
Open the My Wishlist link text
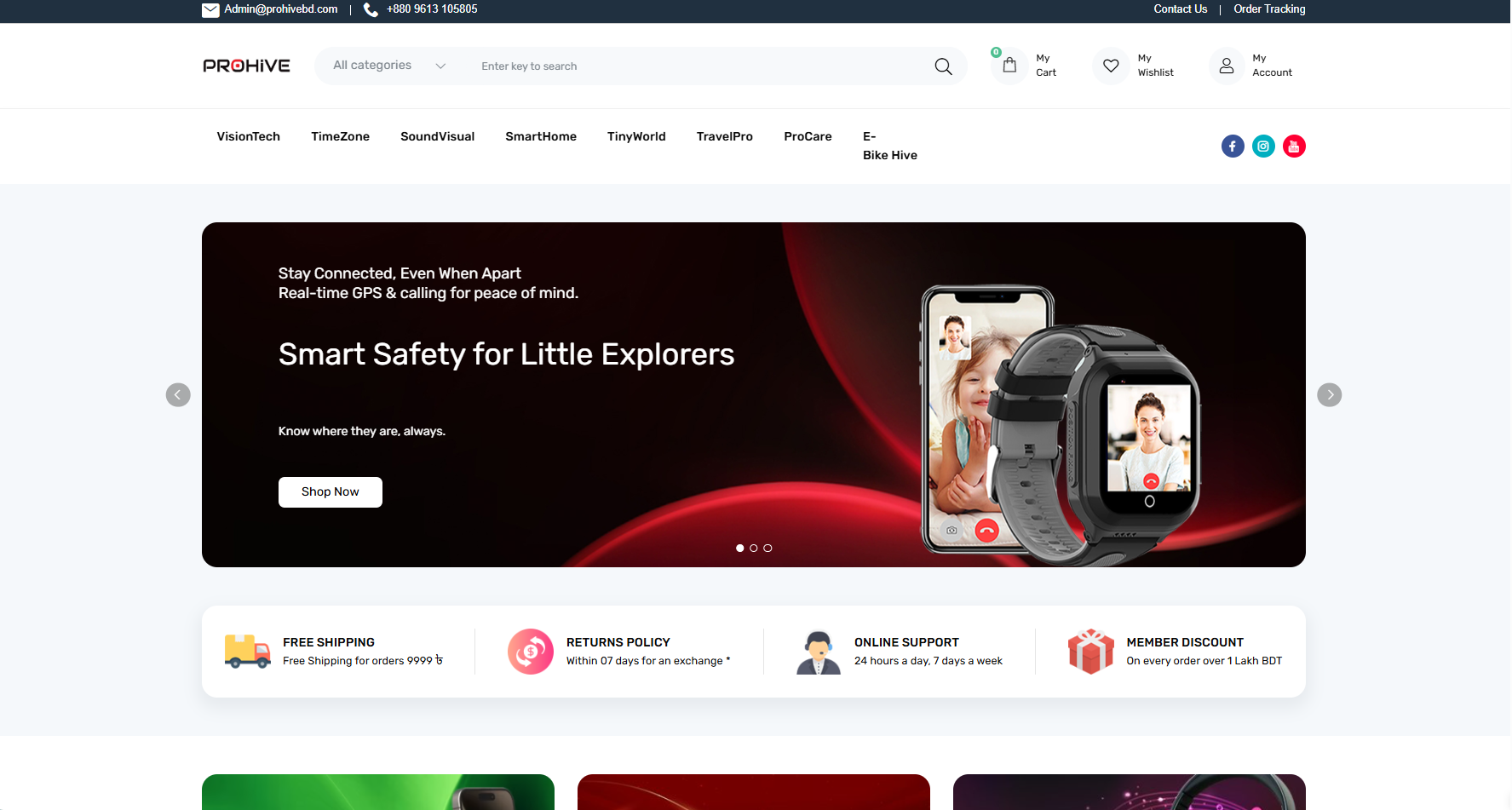tap(1156, 66)
